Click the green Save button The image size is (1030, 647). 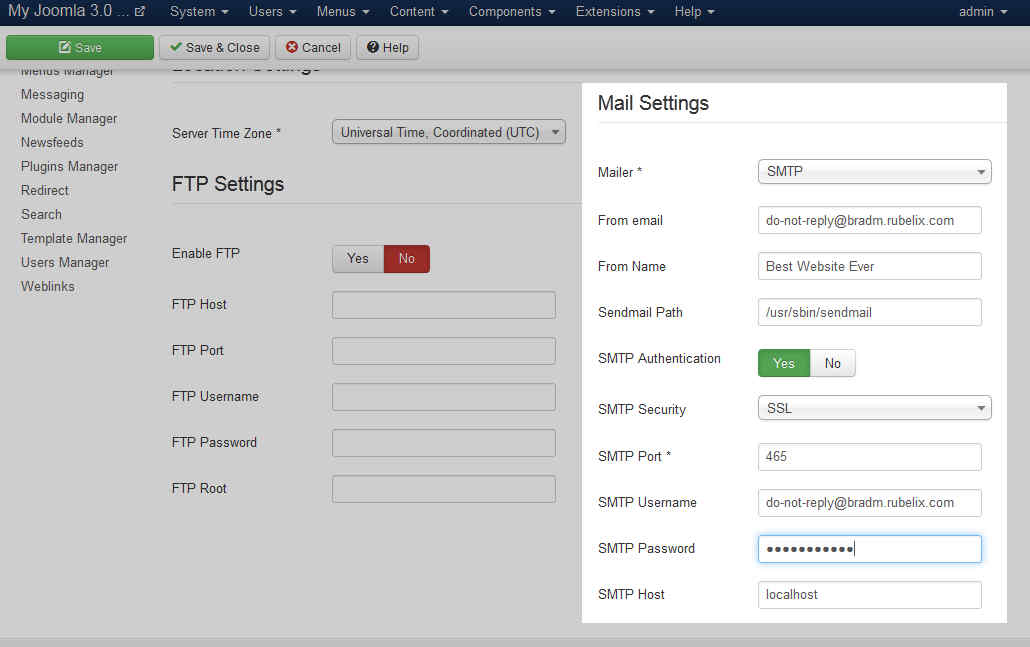80,47
